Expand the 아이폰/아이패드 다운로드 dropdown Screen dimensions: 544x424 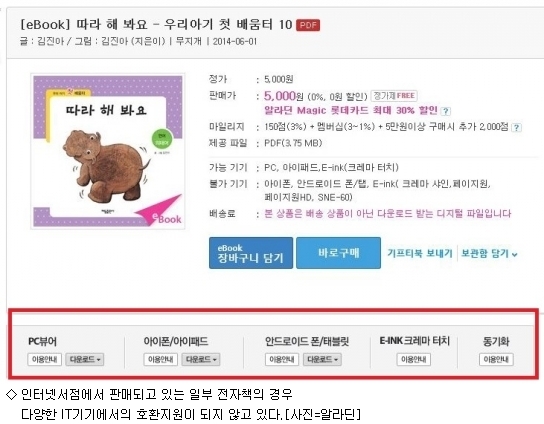pyautogui.click(x=201, y=359)
